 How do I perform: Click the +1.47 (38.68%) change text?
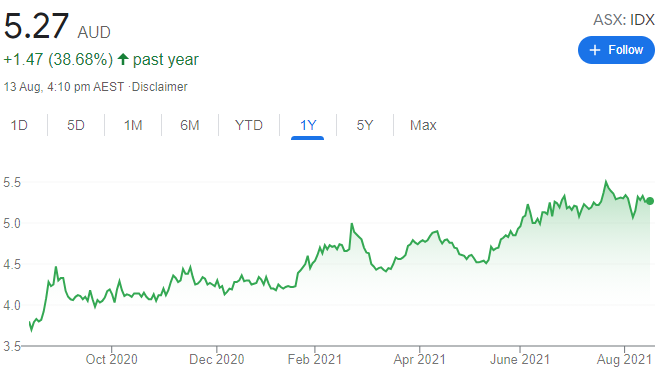click(58, 60)
